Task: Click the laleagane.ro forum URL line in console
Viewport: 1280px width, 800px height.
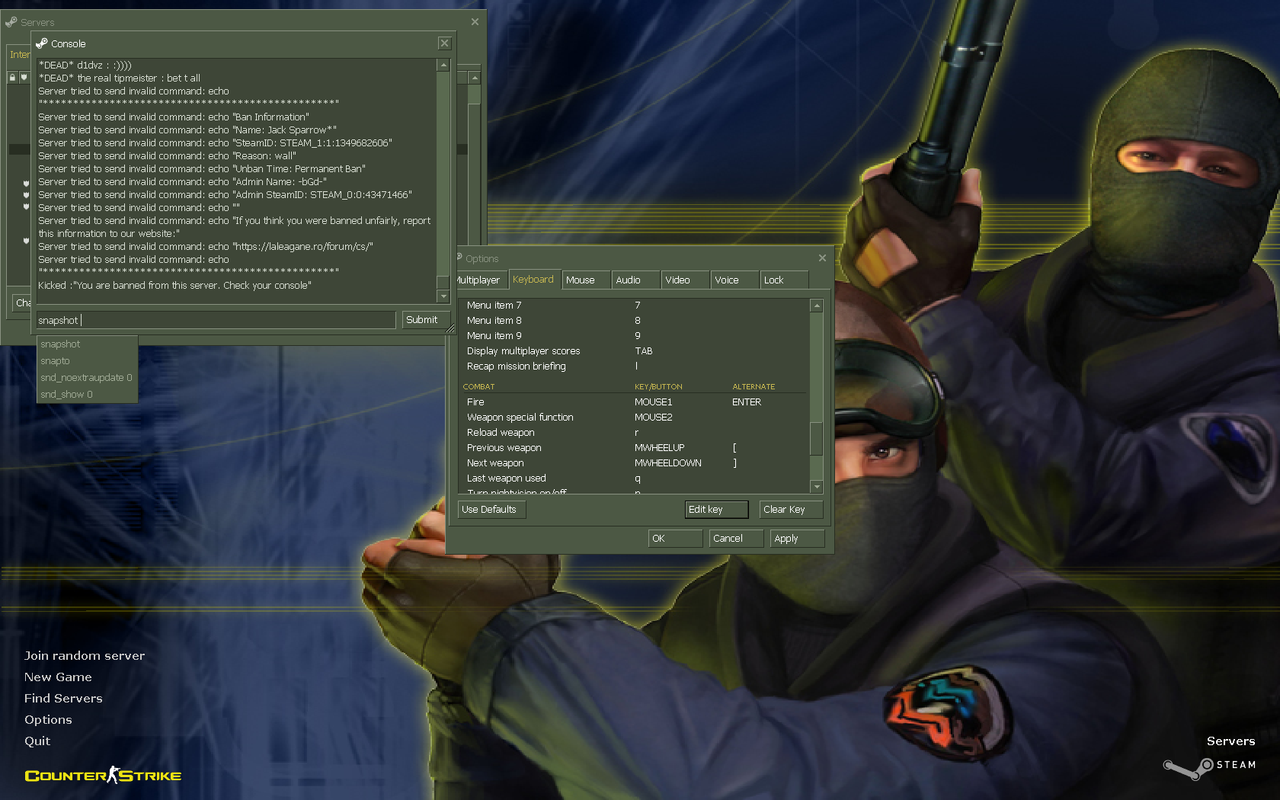Action: click(x=205, y=247)
